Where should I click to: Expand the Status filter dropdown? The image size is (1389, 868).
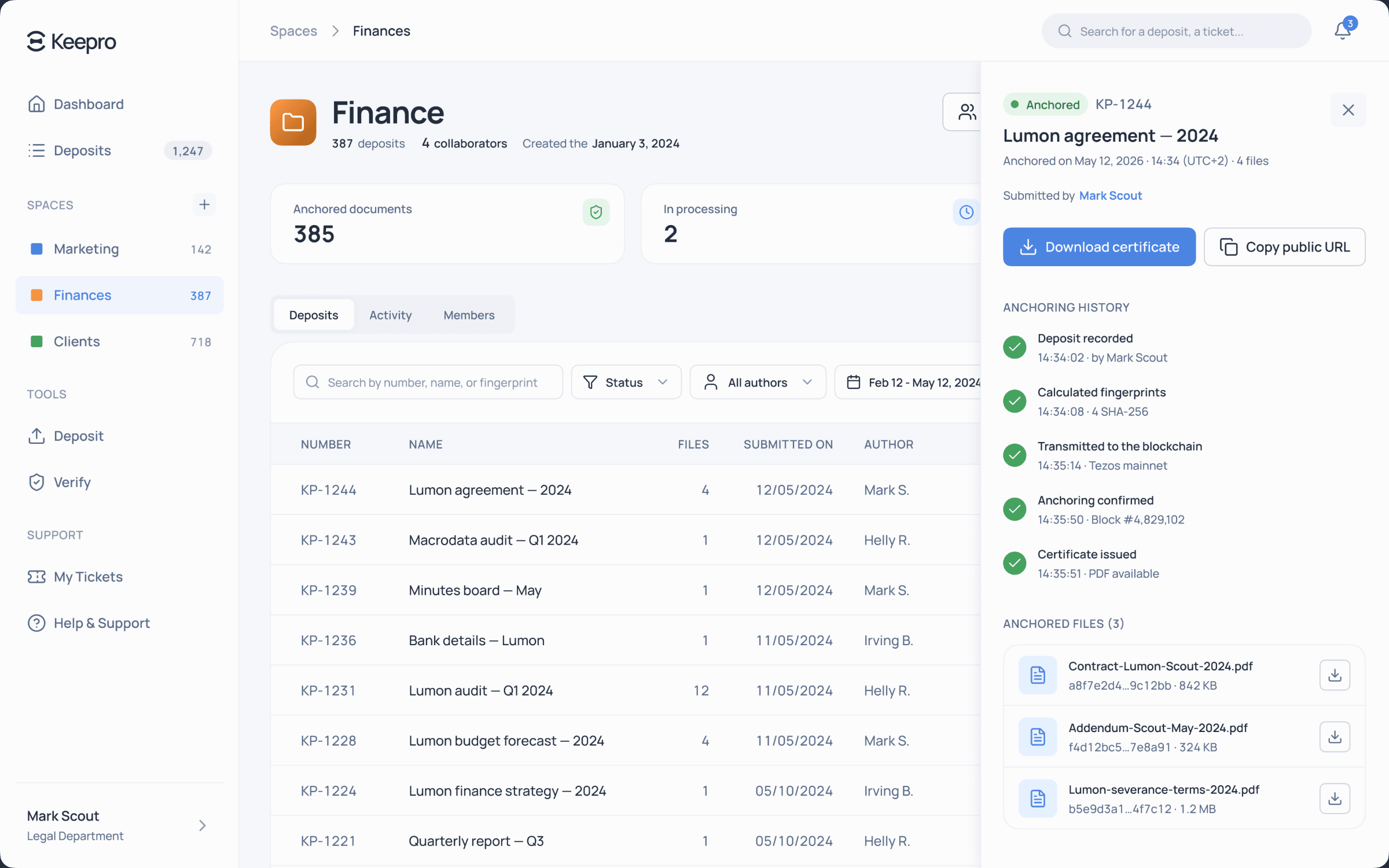[626, 382]
